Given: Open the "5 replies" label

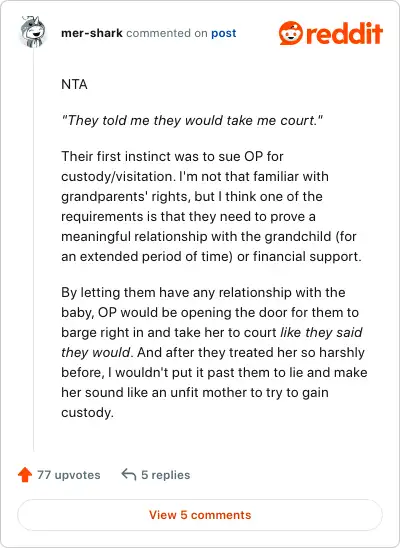Looking at the screenshot, I should click(x=166, y=475).
